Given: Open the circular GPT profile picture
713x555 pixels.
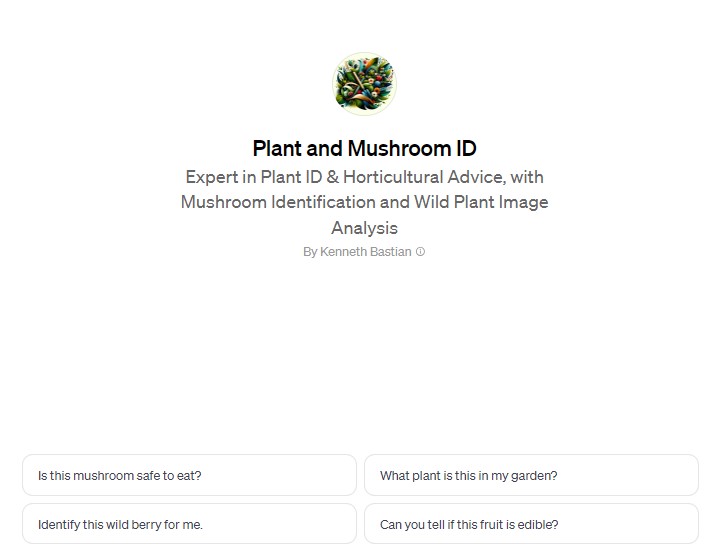Looking at the screenshot, I should point(364,85).
